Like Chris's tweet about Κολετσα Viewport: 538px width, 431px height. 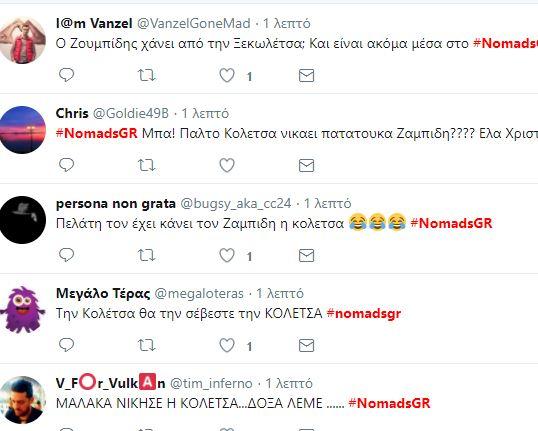click(227, 165)
